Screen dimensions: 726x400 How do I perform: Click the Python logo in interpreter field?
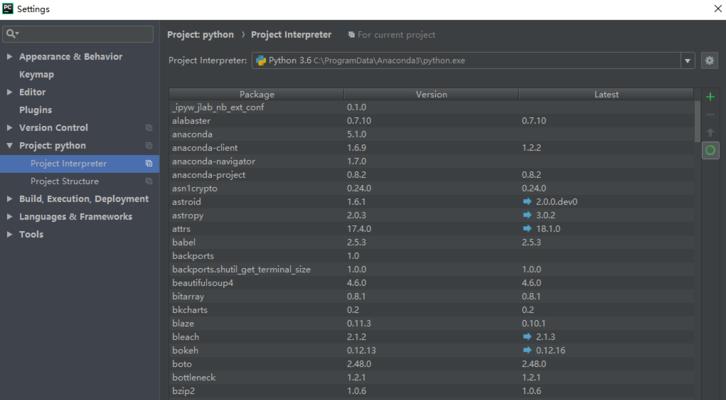point(261,61)
